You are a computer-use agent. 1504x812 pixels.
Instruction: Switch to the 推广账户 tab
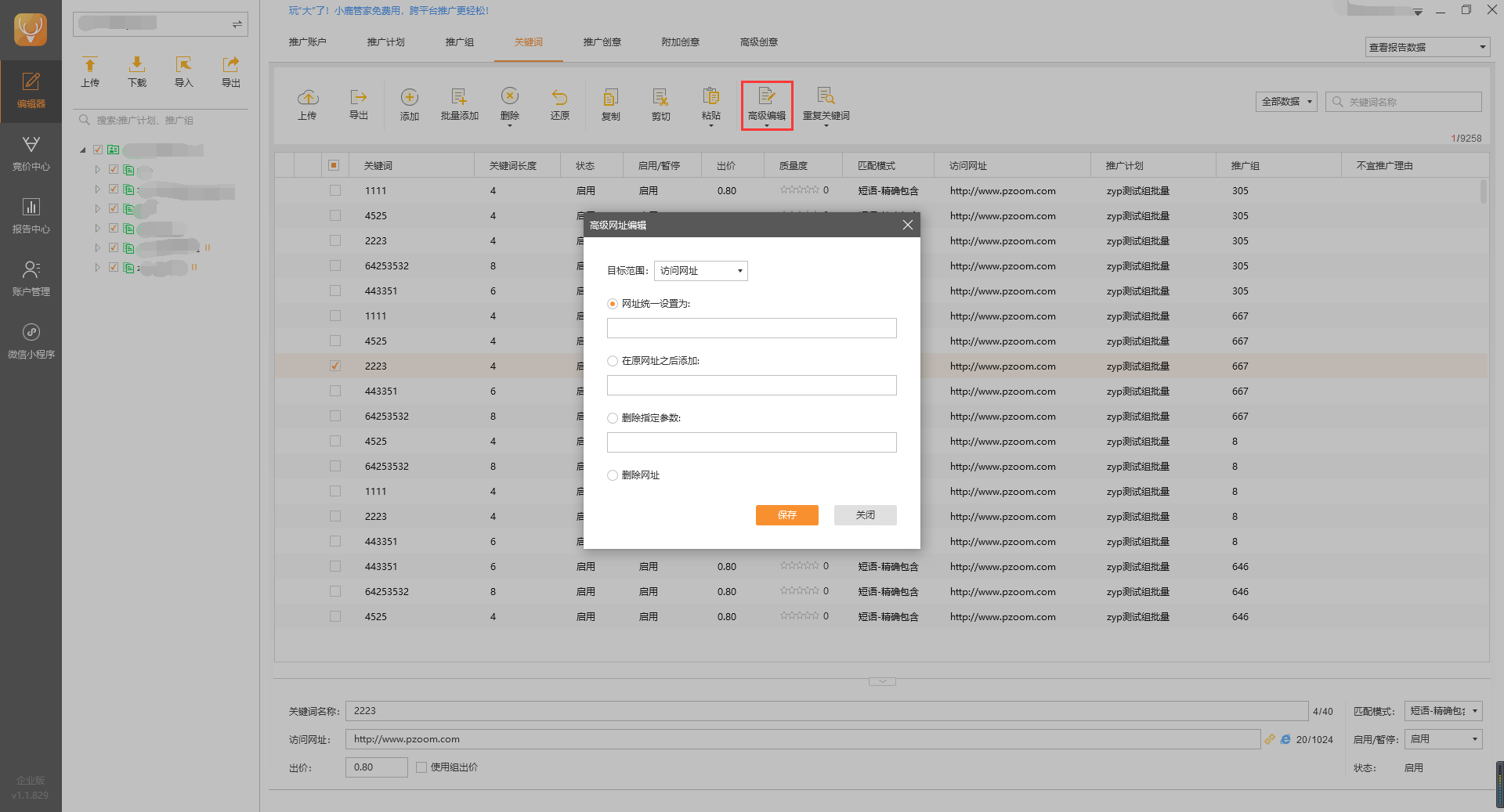pos(307,42)
